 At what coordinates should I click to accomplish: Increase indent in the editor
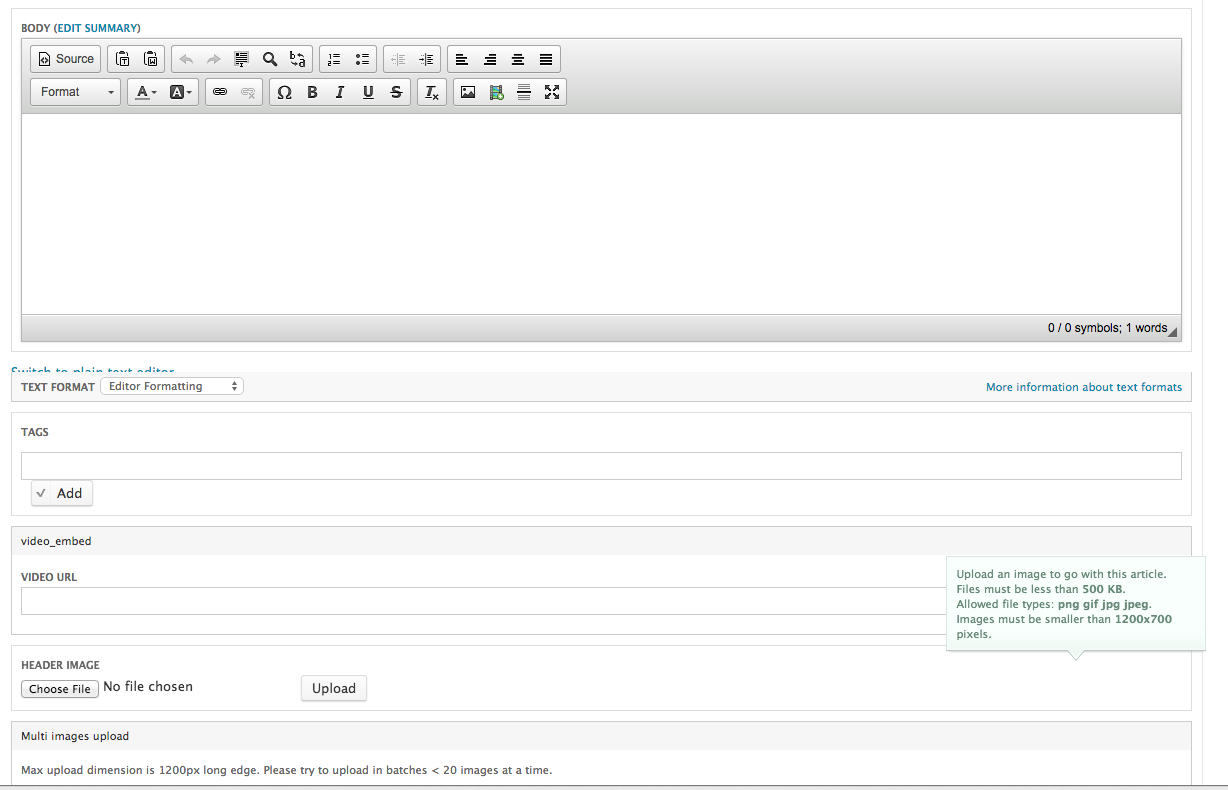[x=426, y=59]
